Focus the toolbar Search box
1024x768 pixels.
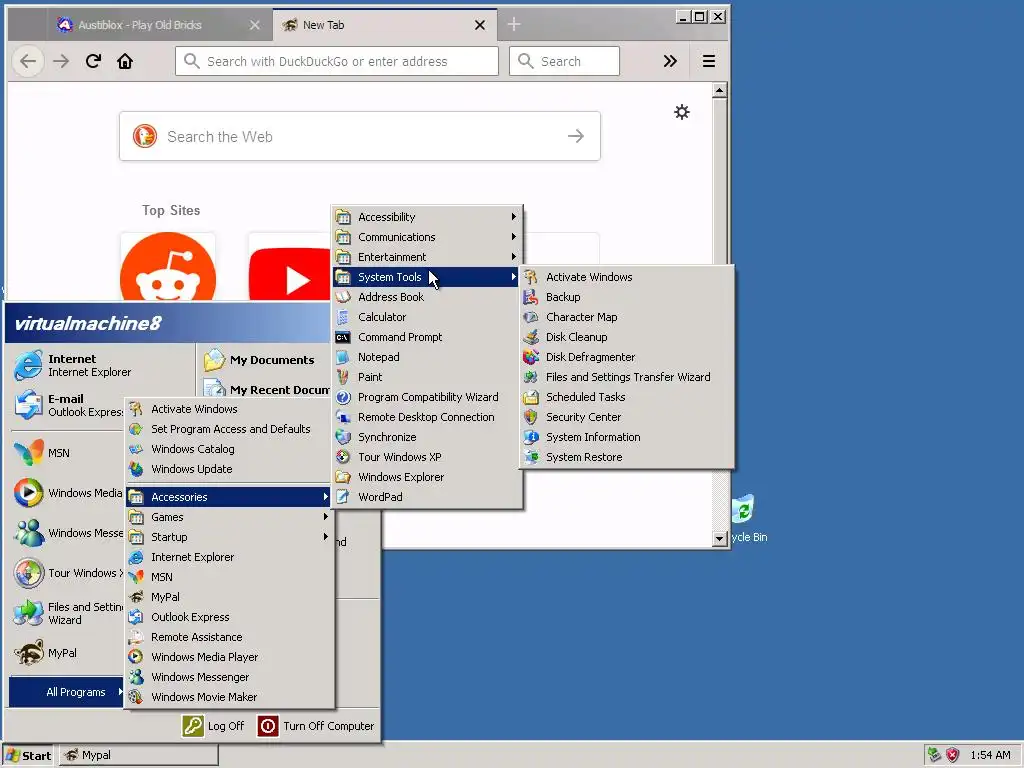(564, 61)
